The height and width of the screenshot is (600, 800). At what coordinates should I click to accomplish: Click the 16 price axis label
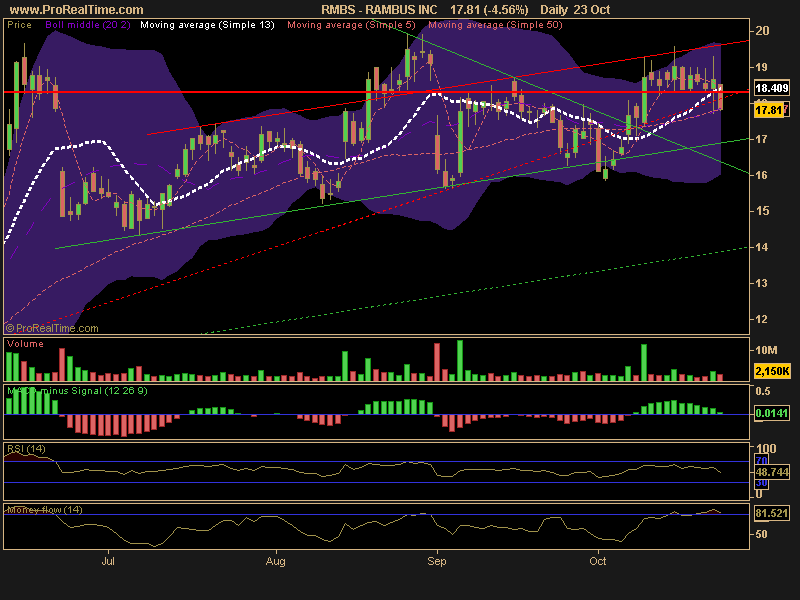click(762, 175)
